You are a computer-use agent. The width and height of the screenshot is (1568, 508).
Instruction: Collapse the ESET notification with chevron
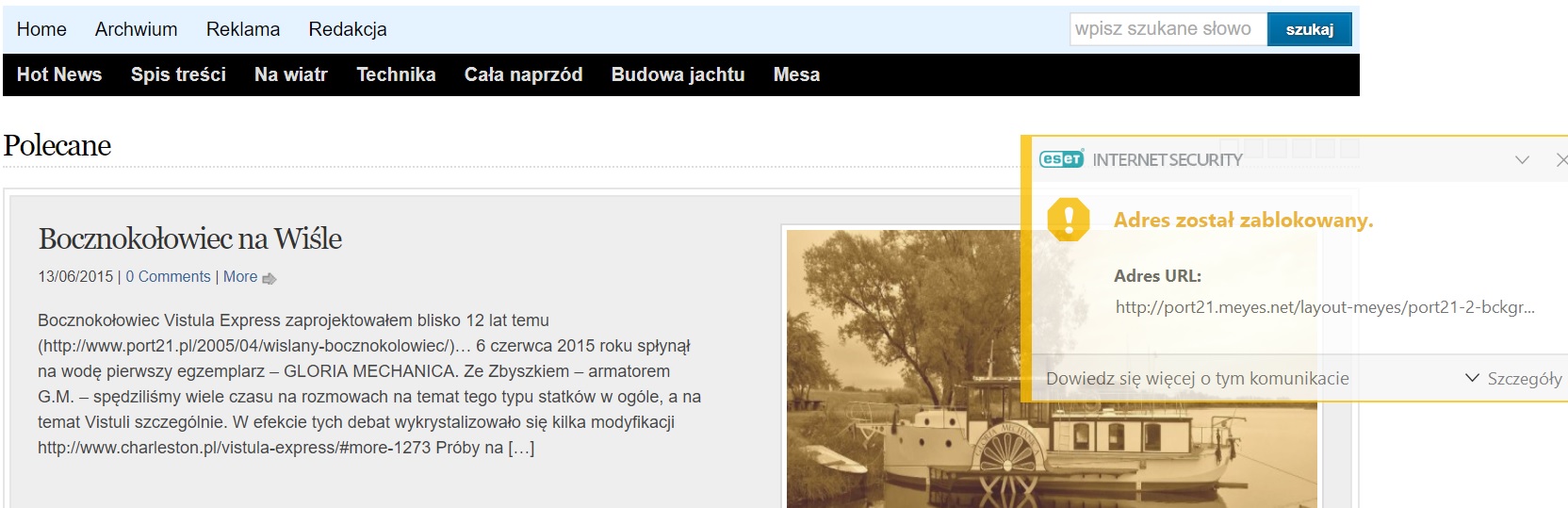pos(1522,160)
